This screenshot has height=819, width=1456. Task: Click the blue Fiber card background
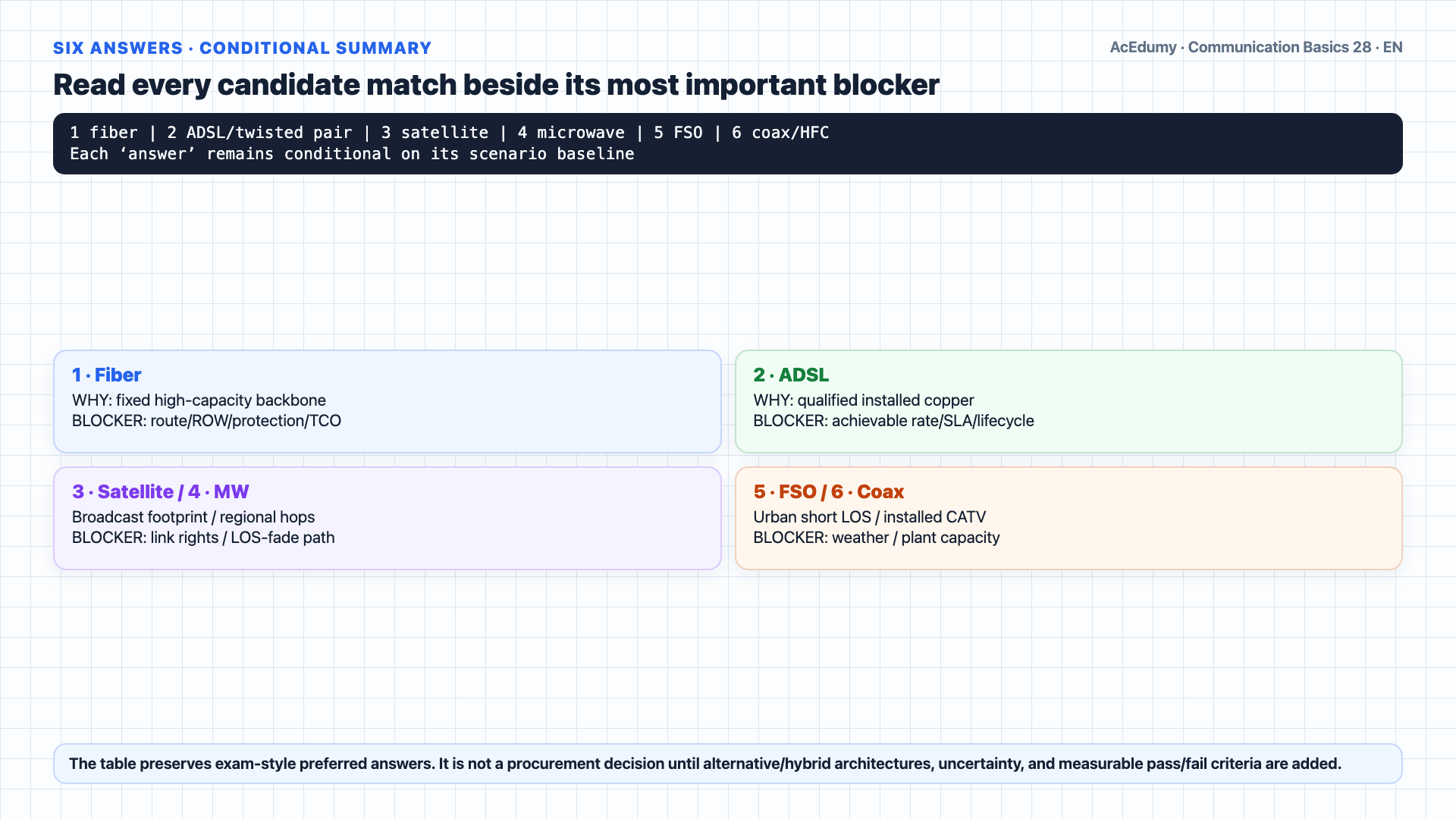pyautogui.click(x=387, y=401)
